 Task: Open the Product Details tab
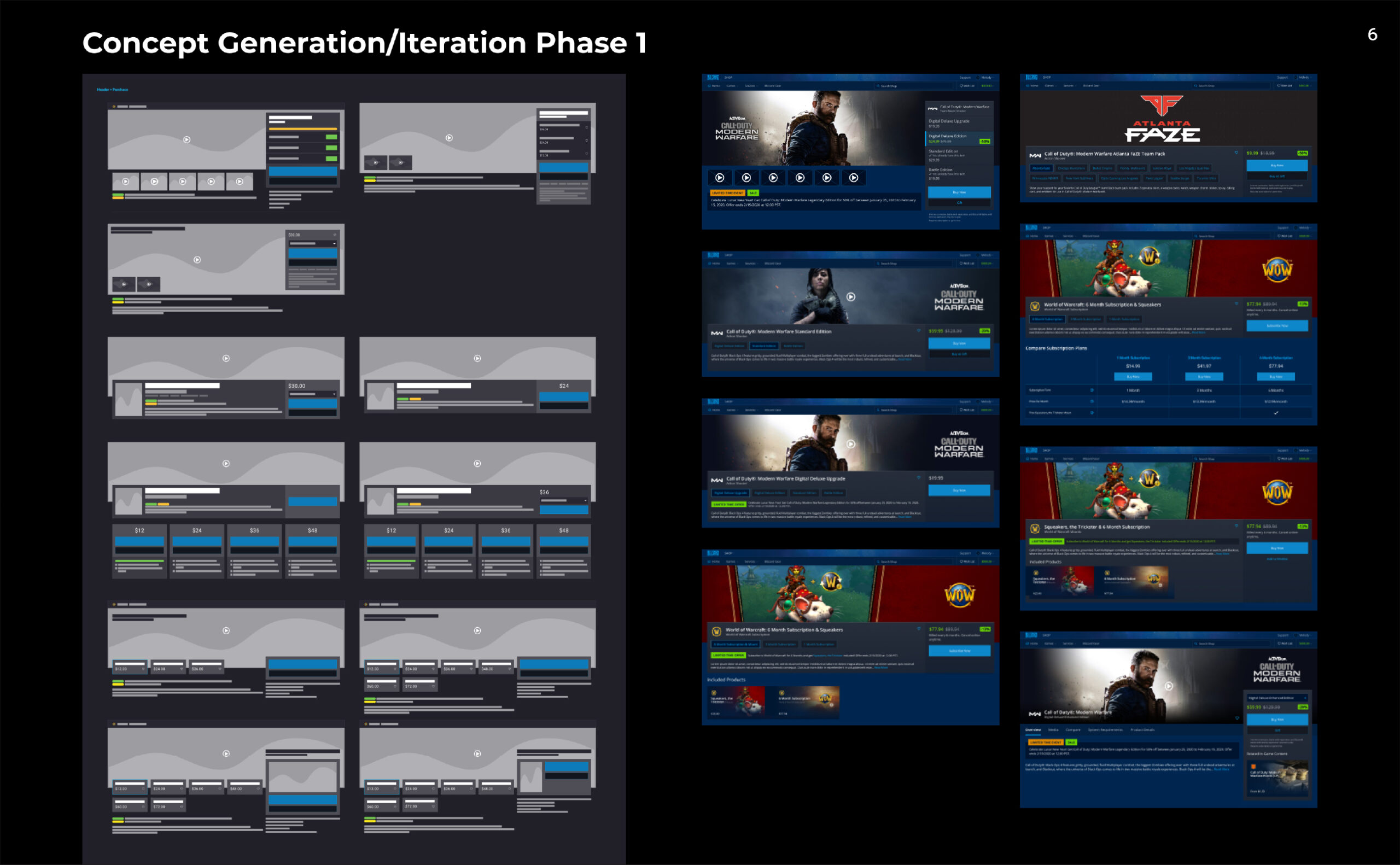[x=1142, y=730]
